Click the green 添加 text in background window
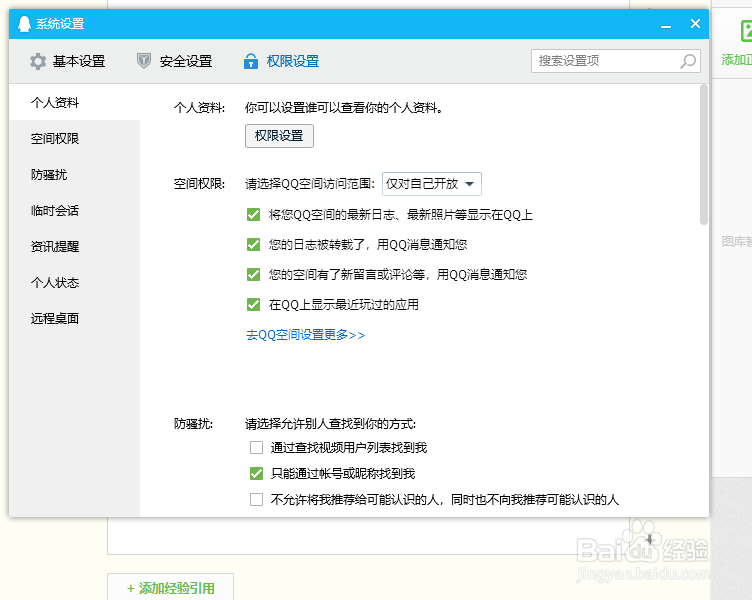The height and width of the screenshot is (600, 752). tap(736, 60)
